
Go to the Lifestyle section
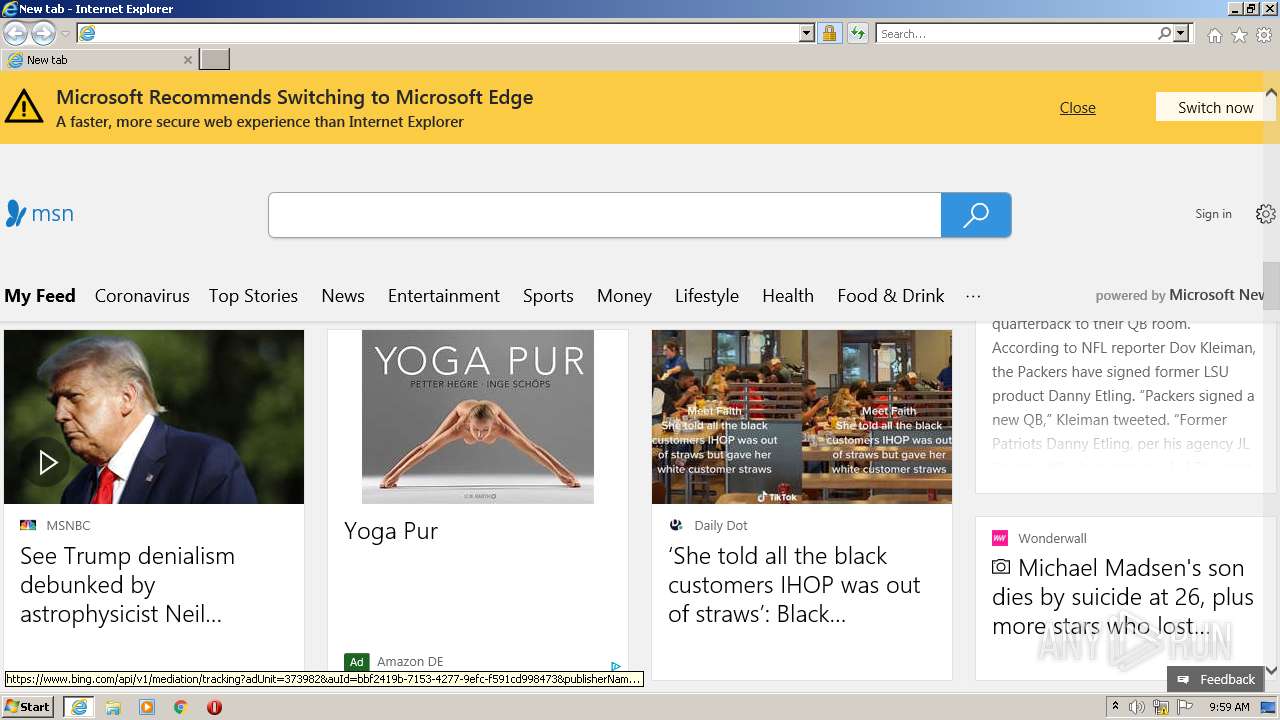pyautogui.click(x=707, y=296)
